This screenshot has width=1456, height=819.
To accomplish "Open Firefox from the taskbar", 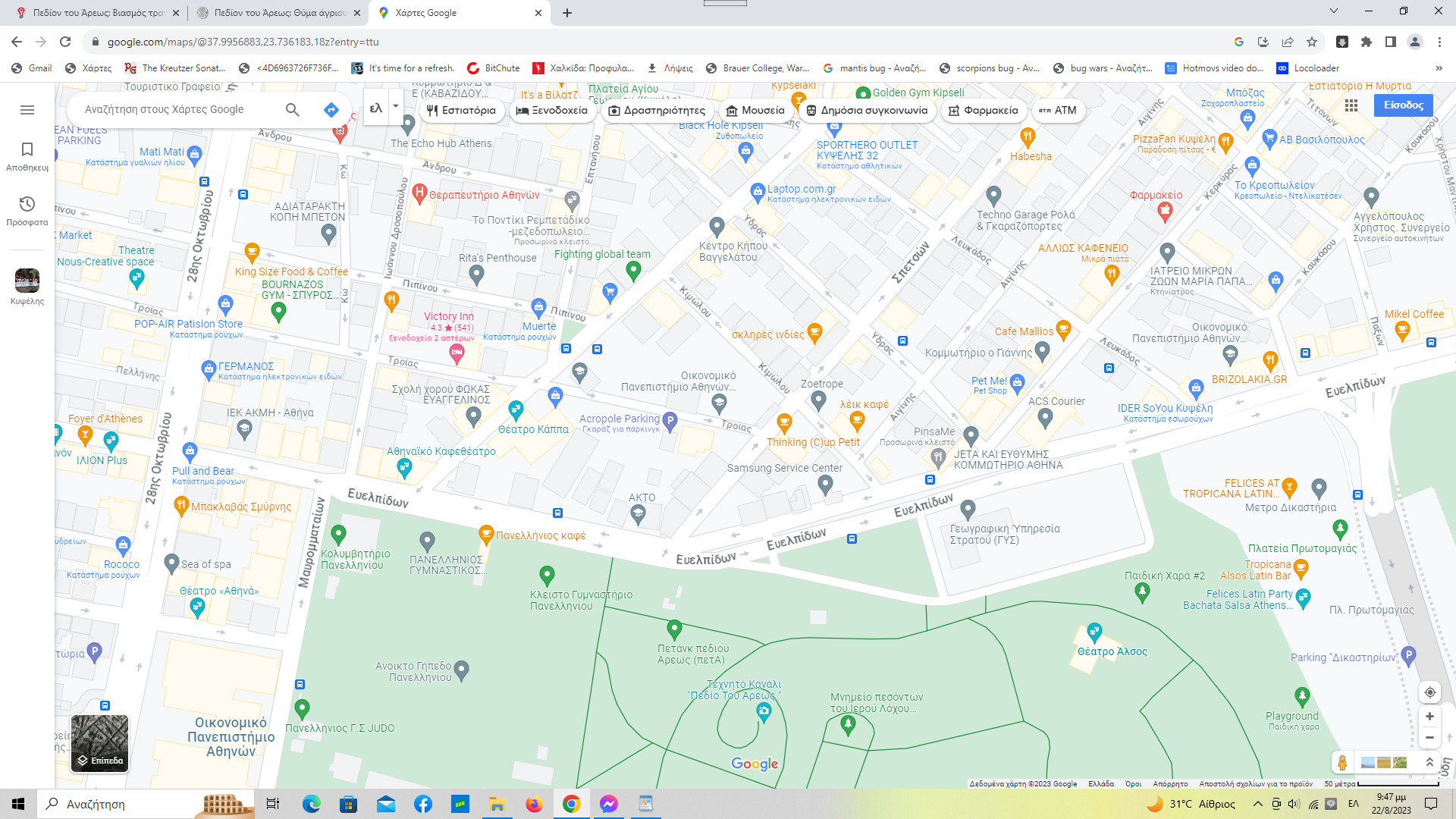I will pyautogui.click(x=535, y=804).
